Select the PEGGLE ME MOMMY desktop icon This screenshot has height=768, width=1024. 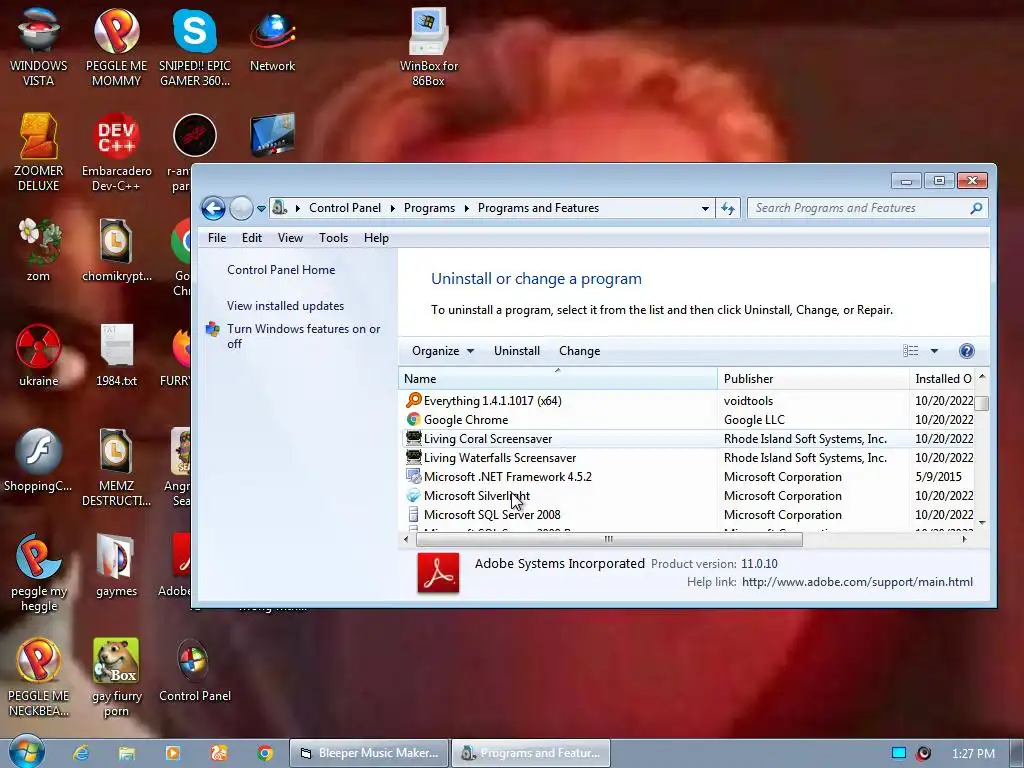coord(116,47)
